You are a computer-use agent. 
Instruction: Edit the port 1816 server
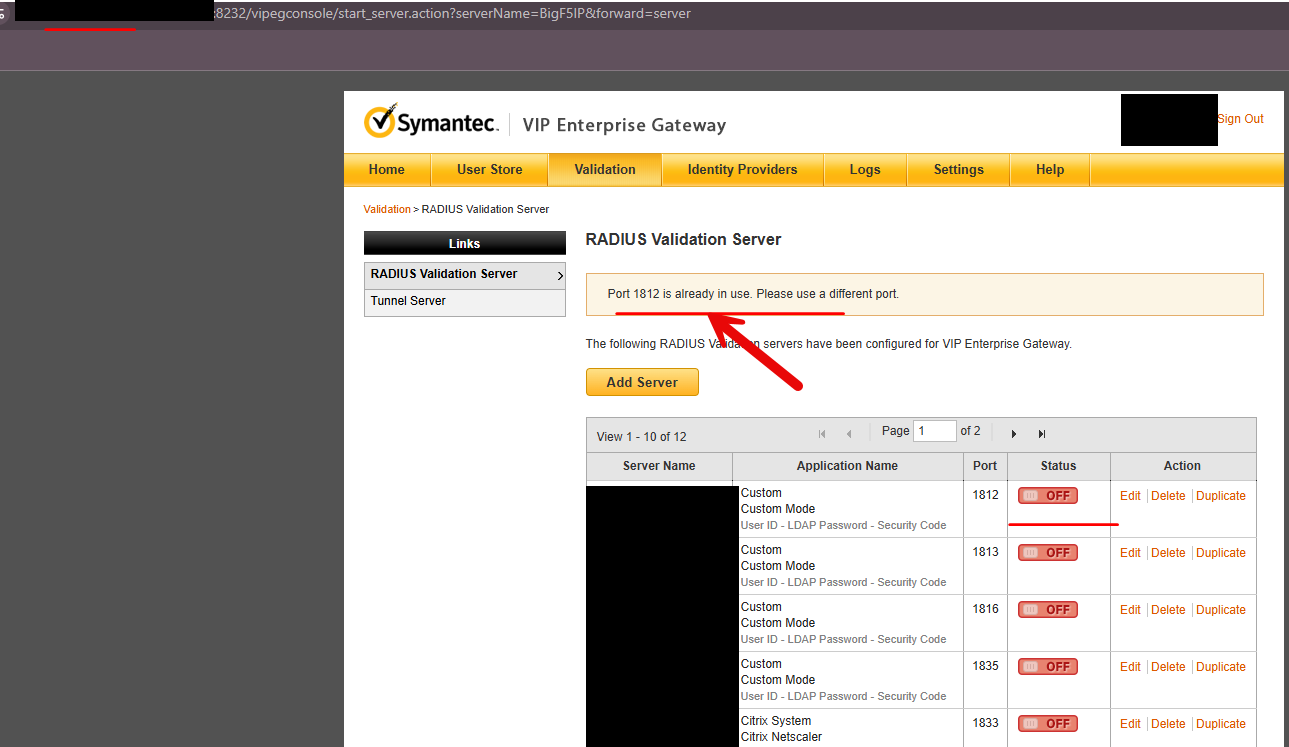point(1130,610)
